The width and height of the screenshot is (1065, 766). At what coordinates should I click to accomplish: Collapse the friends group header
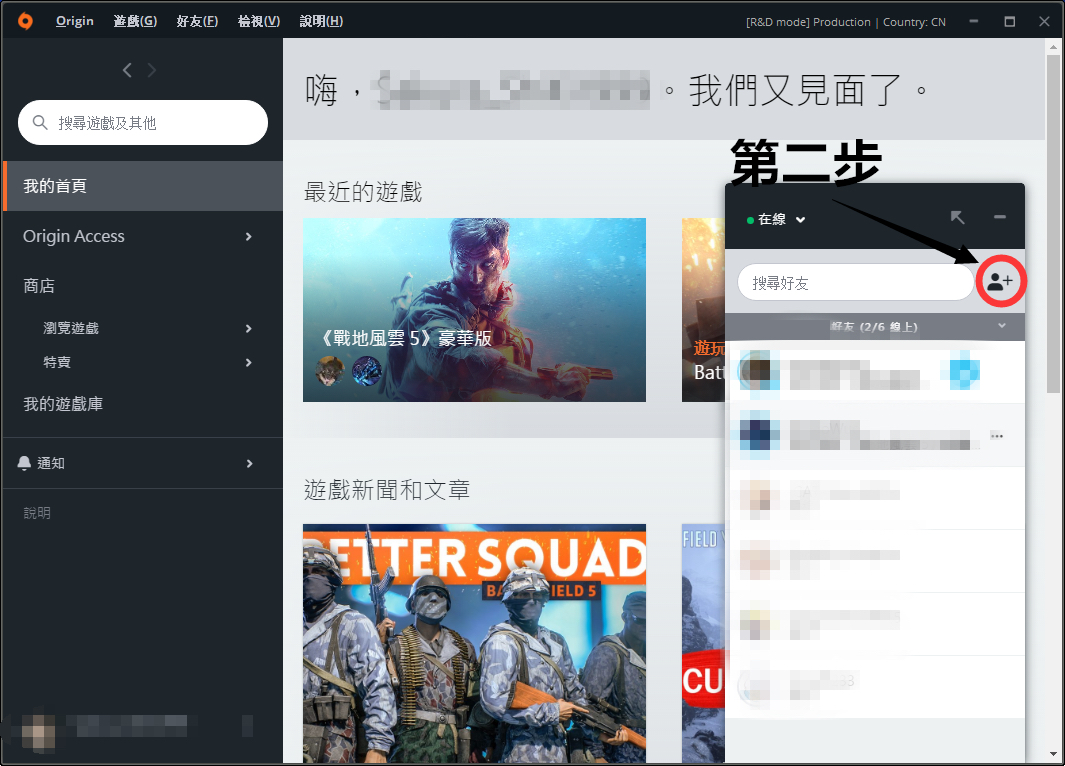875,327
